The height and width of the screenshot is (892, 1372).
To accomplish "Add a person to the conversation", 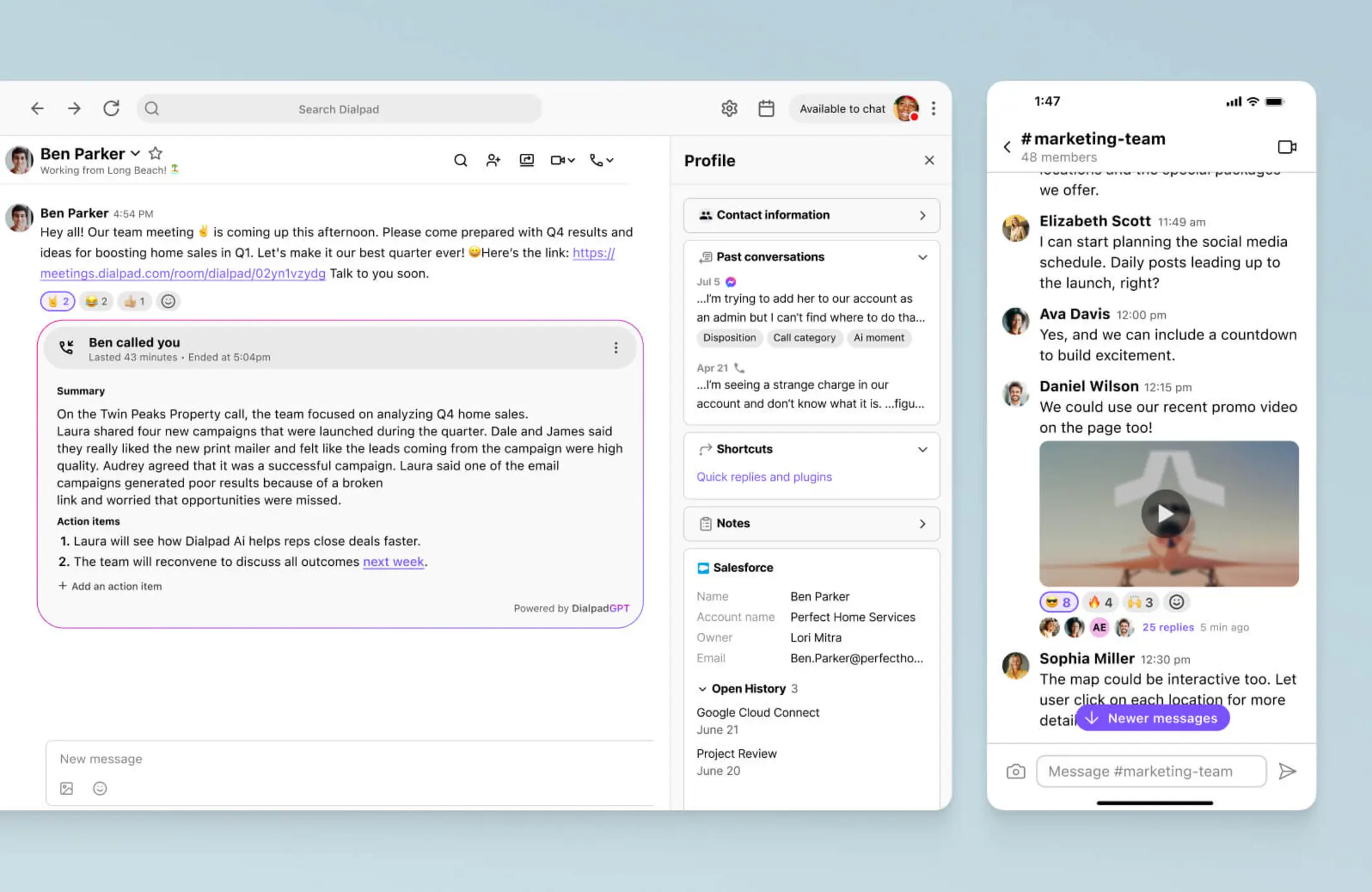I will click(494, 160).
